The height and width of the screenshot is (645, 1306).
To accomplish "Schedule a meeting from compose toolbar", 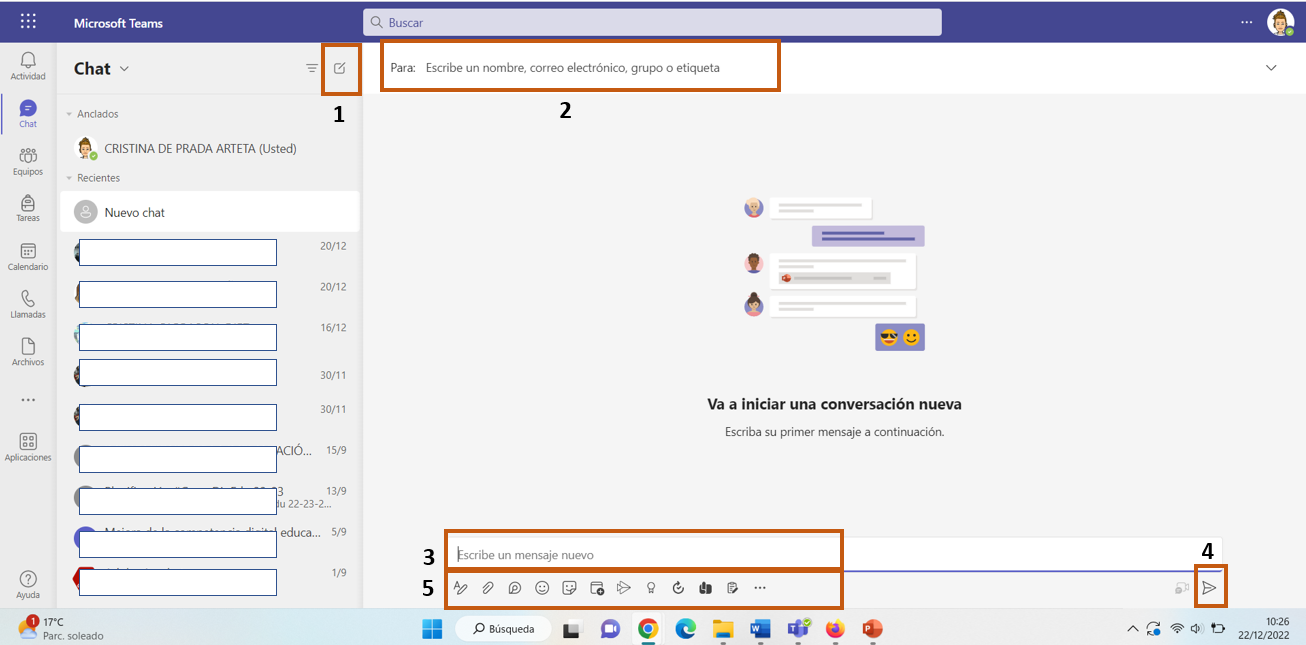I will [x=597, y=588].
